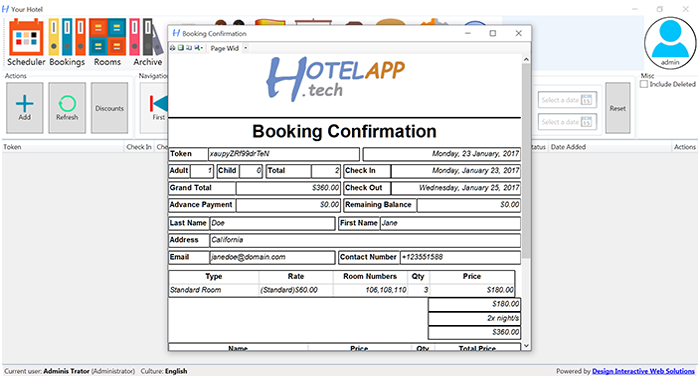This screenshot has width=700, height=378.
Task: Open the Discounts action
Action: pyautogui.click(x=109, y=108)
